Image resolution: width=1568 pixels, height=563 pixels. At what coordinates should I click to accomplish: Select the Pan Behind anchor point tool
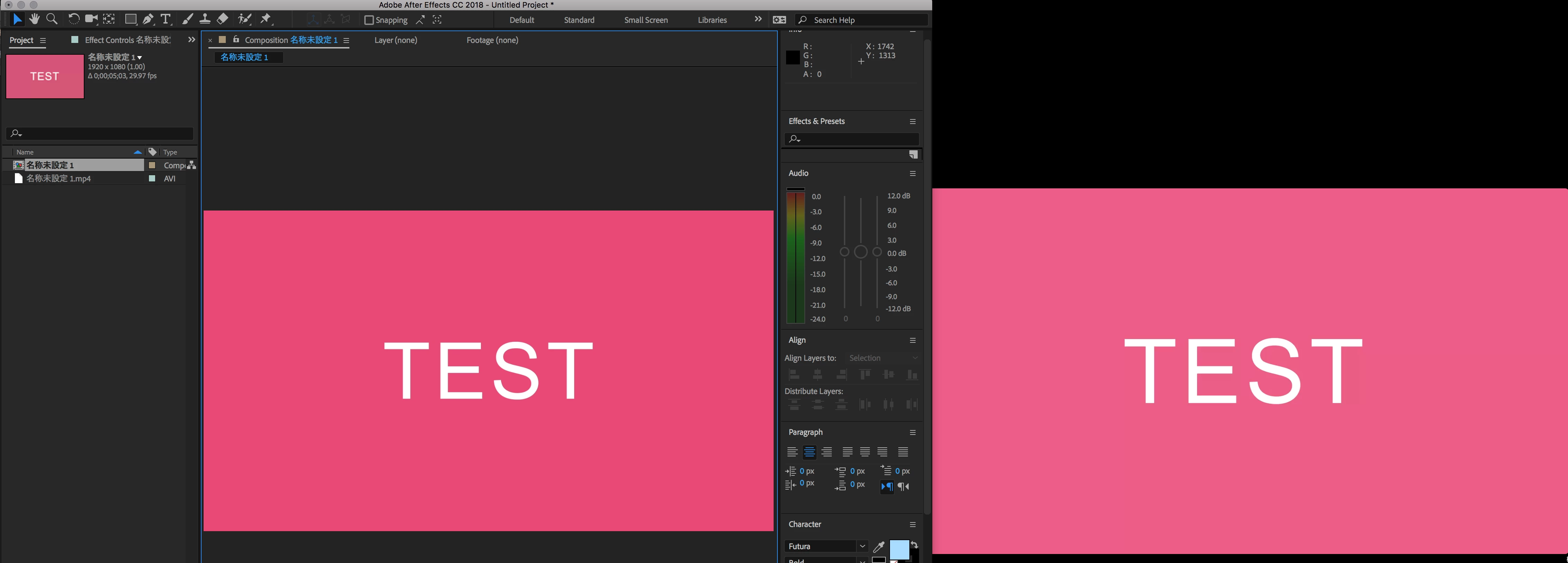coord(109,19)
